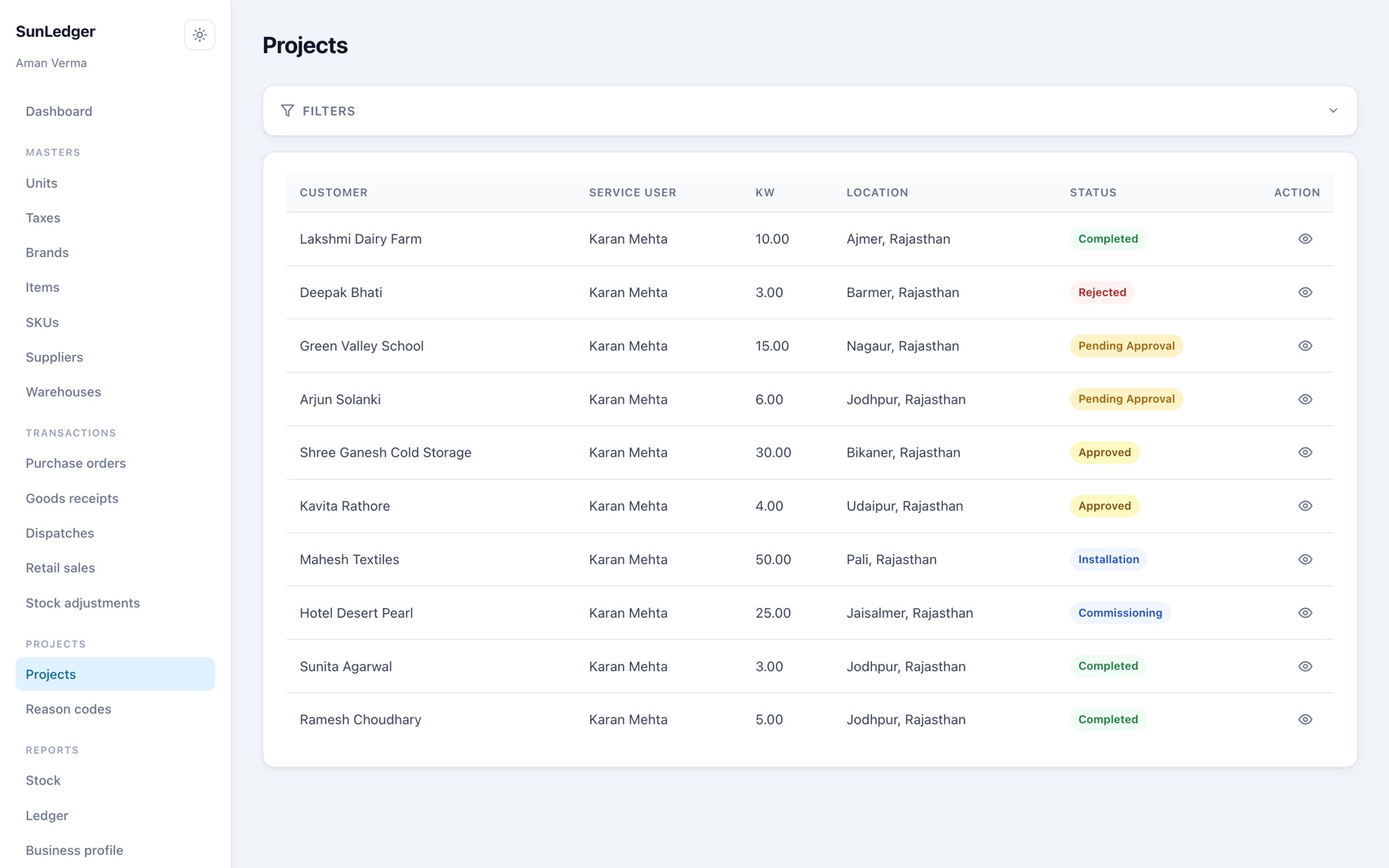Image resolution: width=1389 pixels, height=868 pixels.
Task: Click the funnel filter icon
Action: (287, 110)
